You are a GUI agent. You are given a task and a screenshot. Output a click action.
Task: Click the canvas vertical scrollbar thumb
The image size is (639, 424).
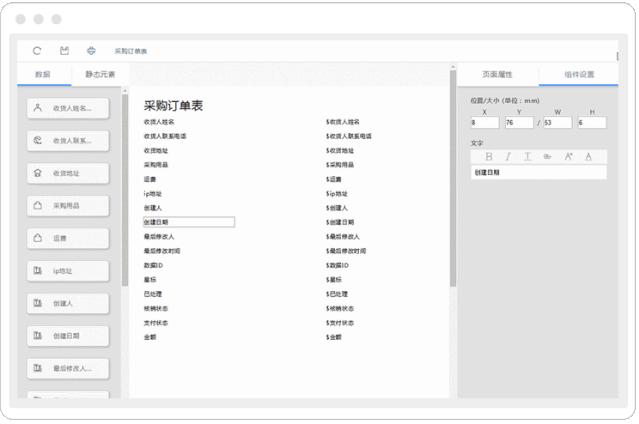point(453,179)
